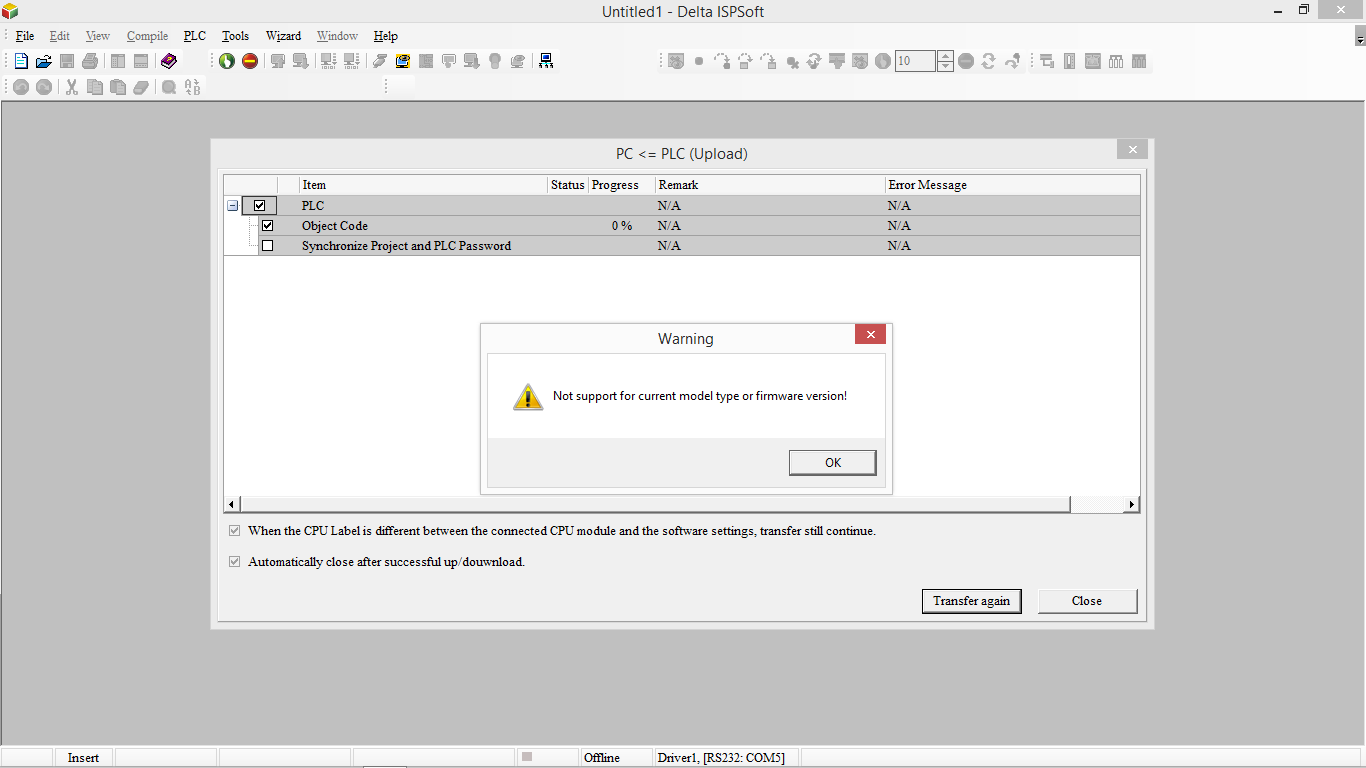The width and height of the screenshot is (1366, 768).
Task: Click the Find magnifier icon
Action: click(x=169, y=87)
